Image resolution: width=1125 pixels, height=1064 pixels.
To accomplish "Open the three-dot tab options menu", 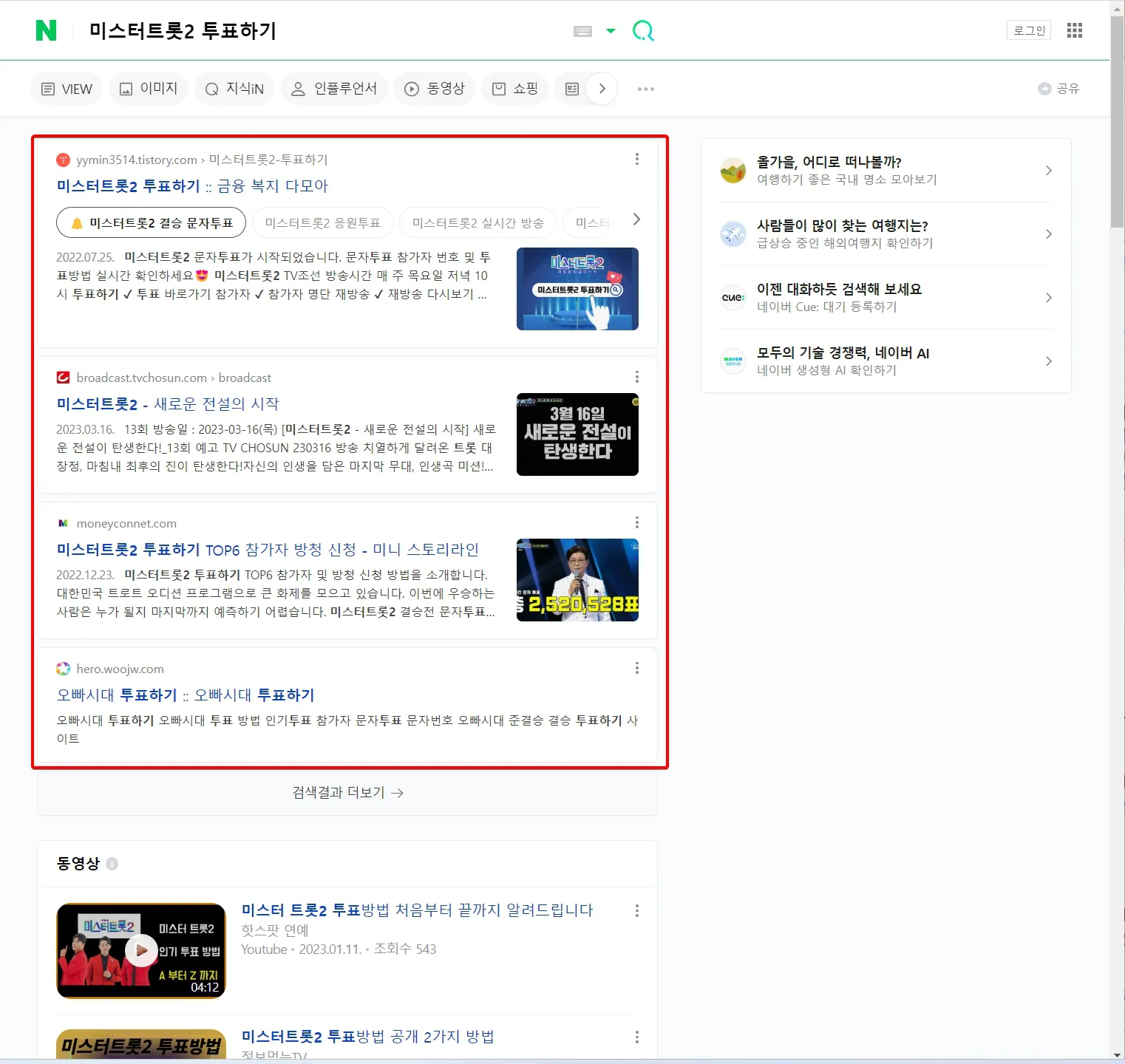I will (x=646, y=89).
